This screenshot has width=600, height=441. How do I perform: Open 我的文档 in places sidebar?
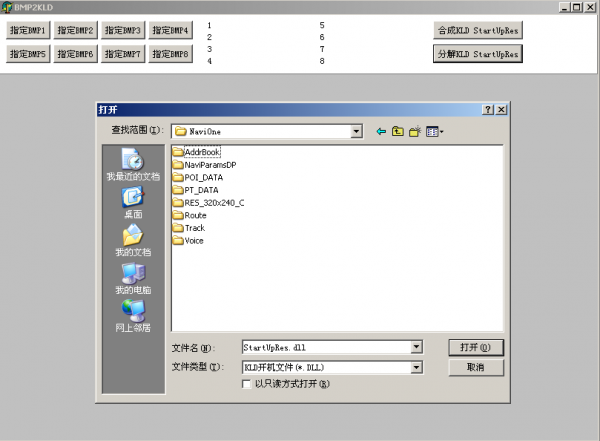(x=133, y=241)
